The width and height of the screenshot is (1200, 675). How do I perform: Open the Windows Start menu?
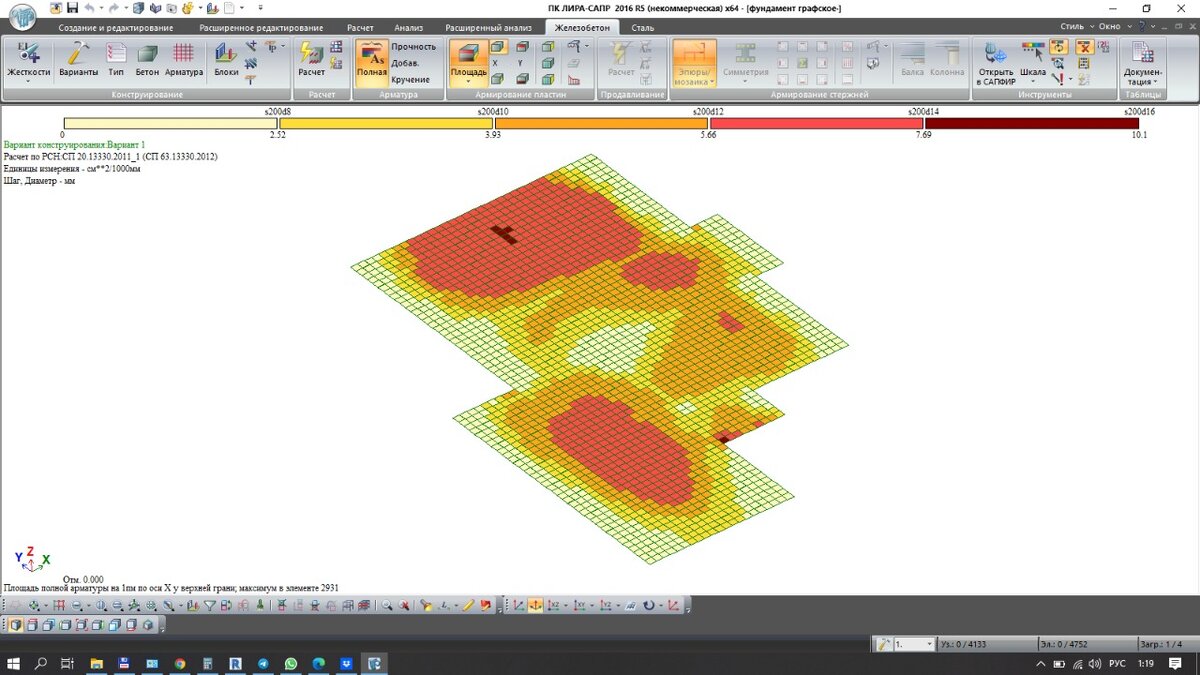coord(14,664)
